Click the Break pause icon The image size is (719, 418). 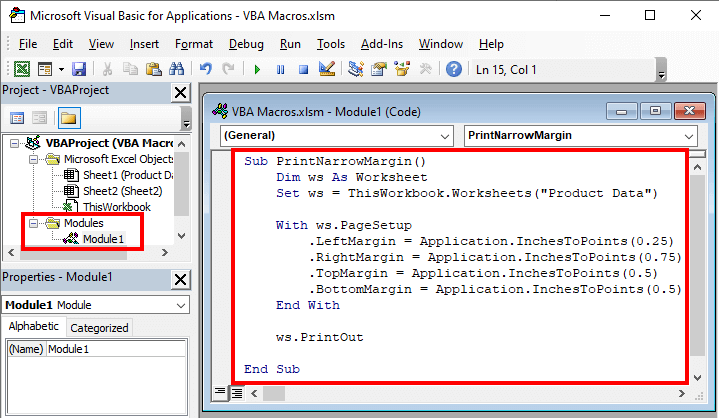[280, 70]
